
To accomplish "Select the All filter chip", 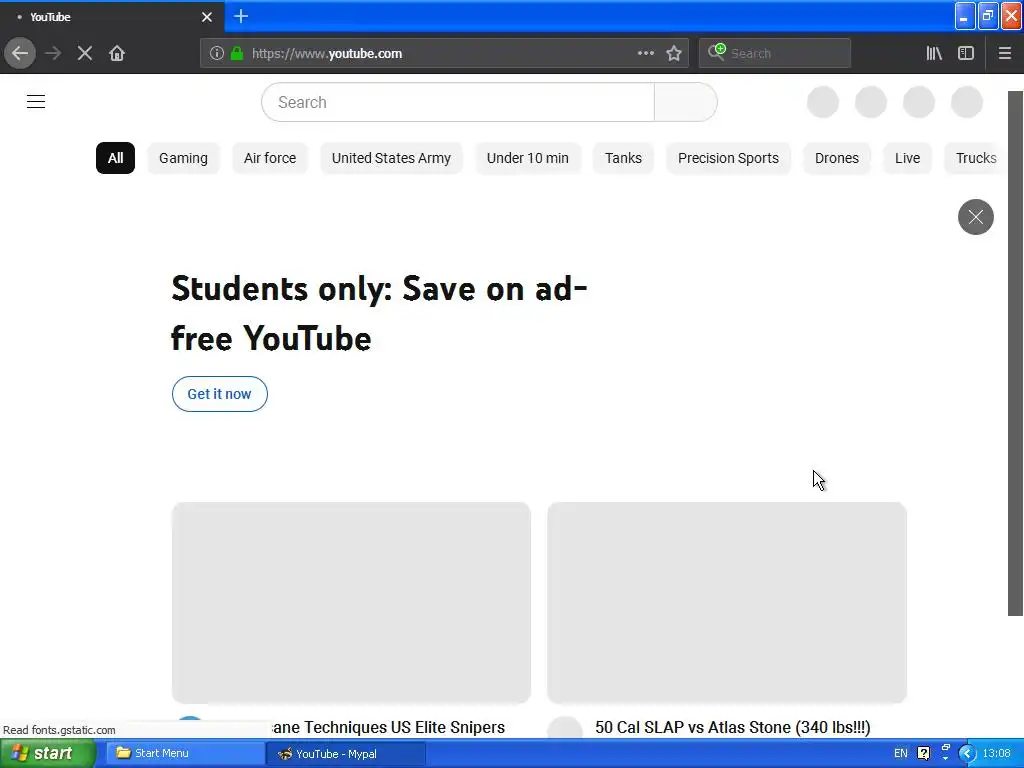I will coord(116,158).
